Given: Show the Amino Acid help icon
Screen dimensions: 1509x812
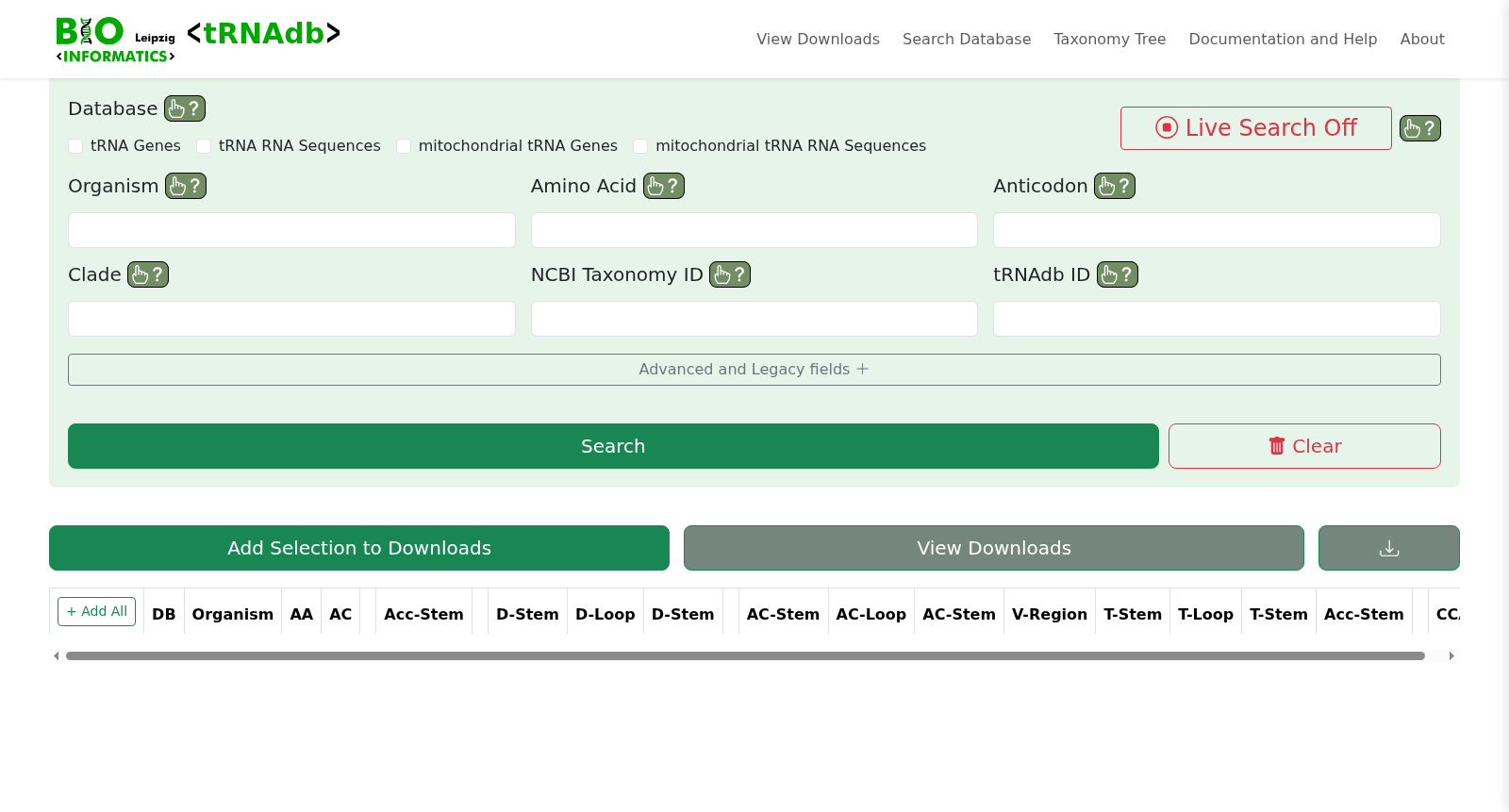Looking at the screenshot, I should coord(664,186).
